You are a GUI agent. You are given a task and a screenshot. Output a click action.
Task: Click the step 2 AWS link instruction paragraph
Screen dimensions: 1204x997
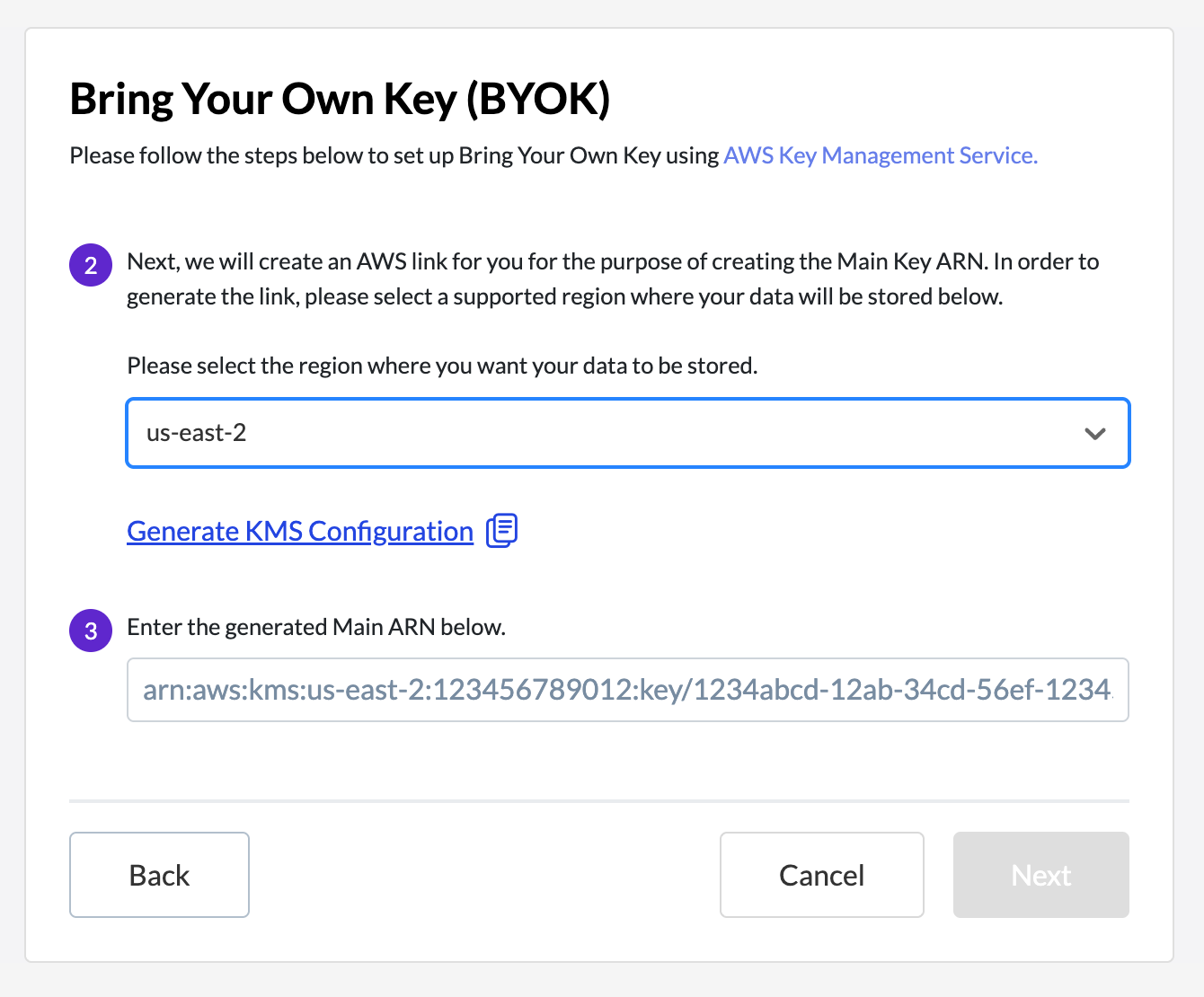(613, 278)
